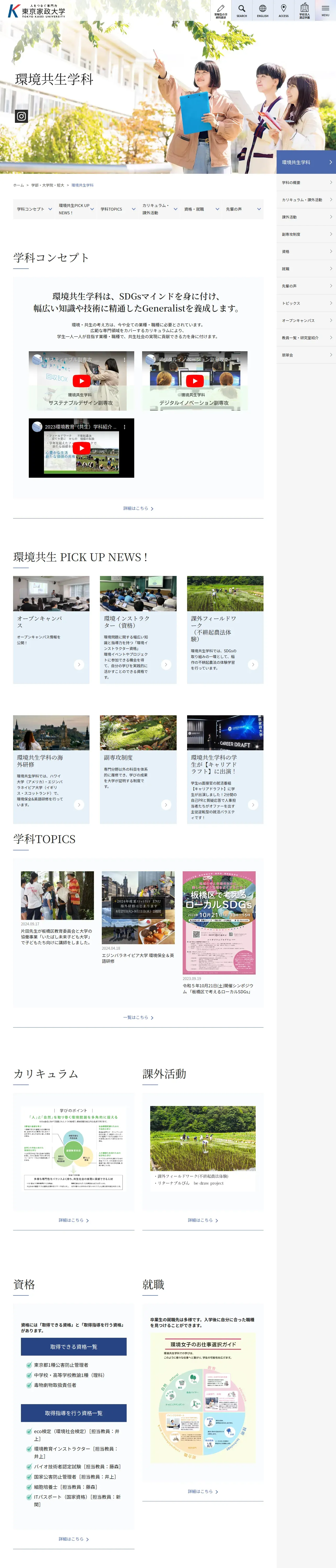Go to the 東京家政大学 logo home link
The image size is (336, 1568).
(x=37, y=10)
